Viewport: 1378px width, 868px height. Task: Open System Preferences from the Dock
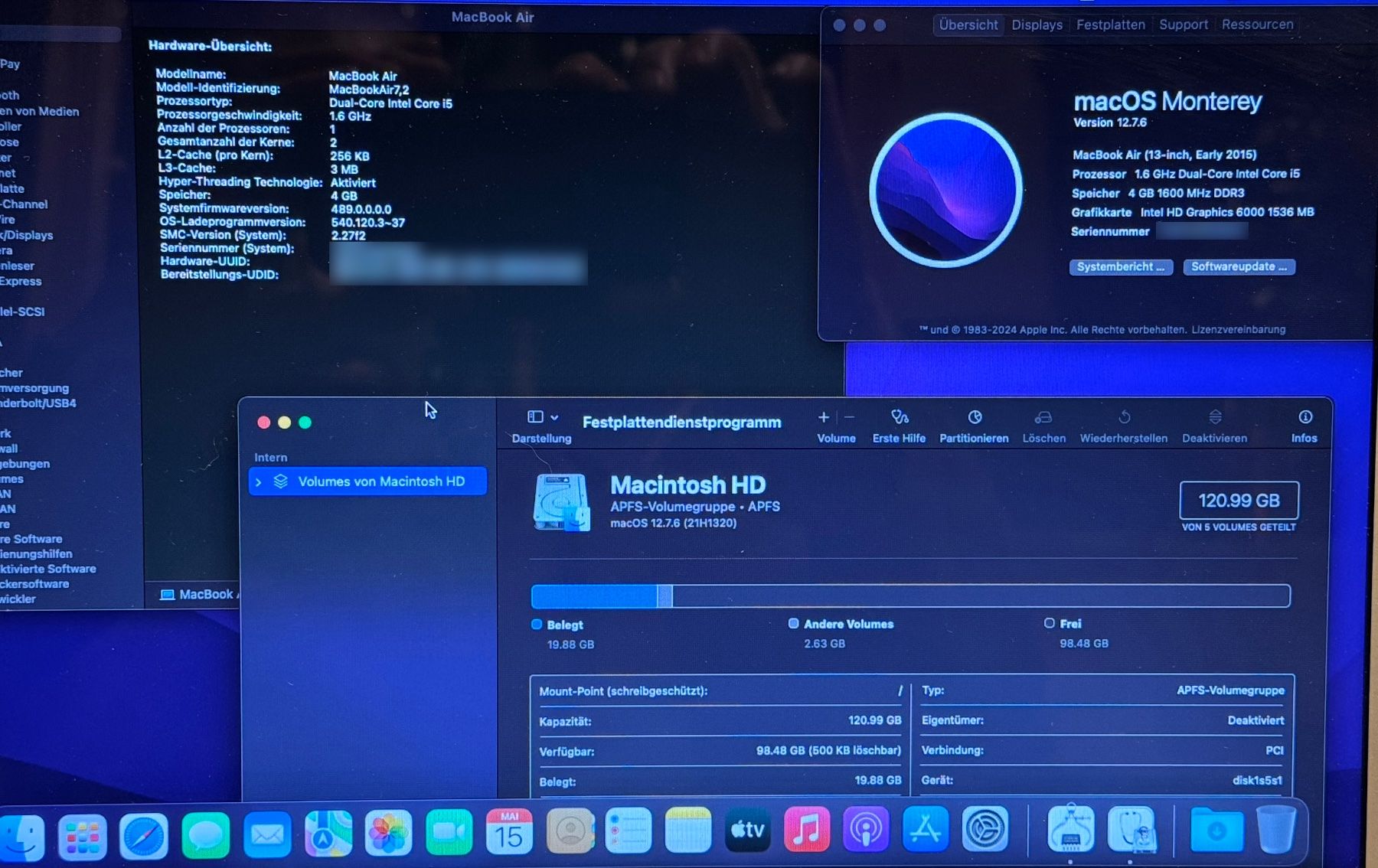coord(985,827)
